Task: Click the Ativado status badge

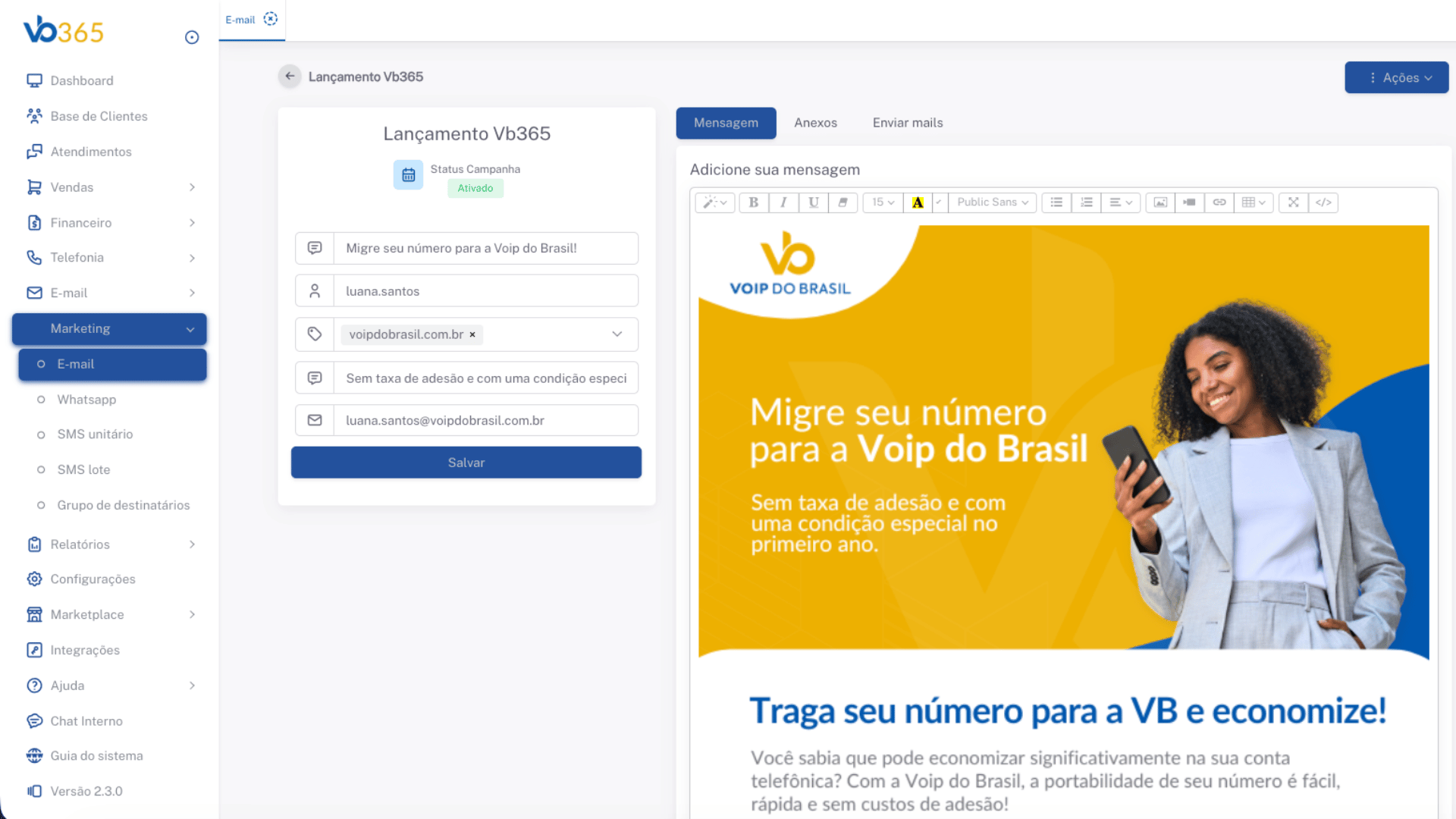Action: tap(475, 188)
